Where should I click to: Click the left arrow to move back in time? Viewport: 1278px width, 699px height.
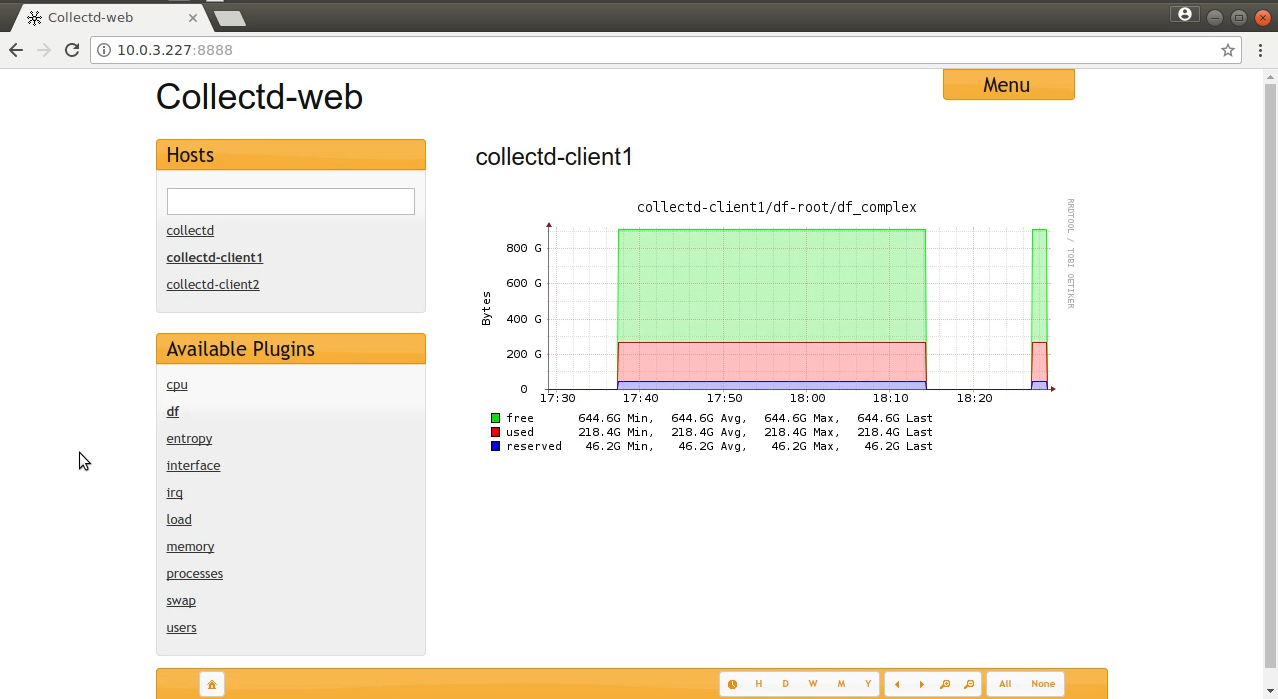click(x=897, y=684)
